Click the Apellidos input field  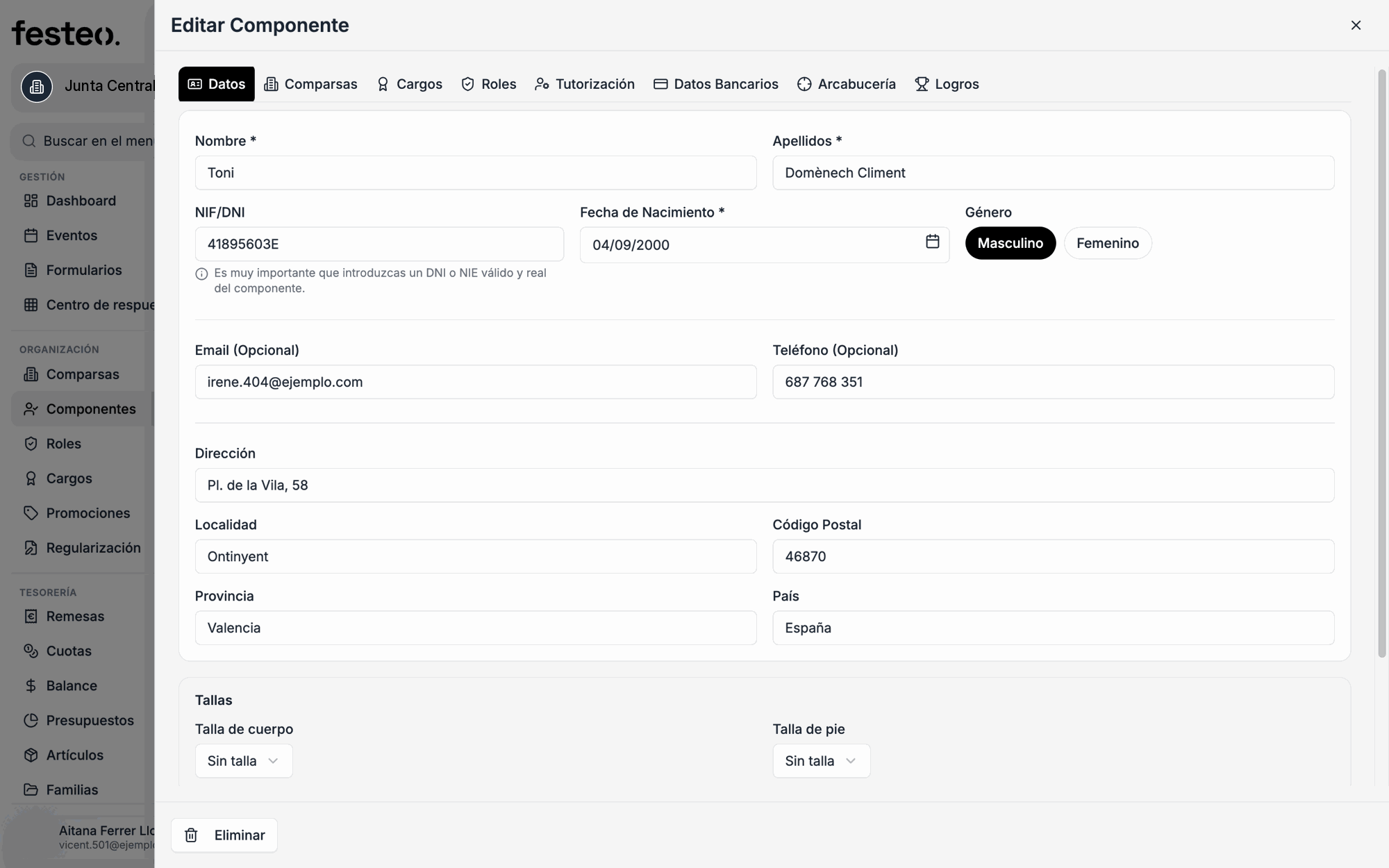click(1054, 173)
